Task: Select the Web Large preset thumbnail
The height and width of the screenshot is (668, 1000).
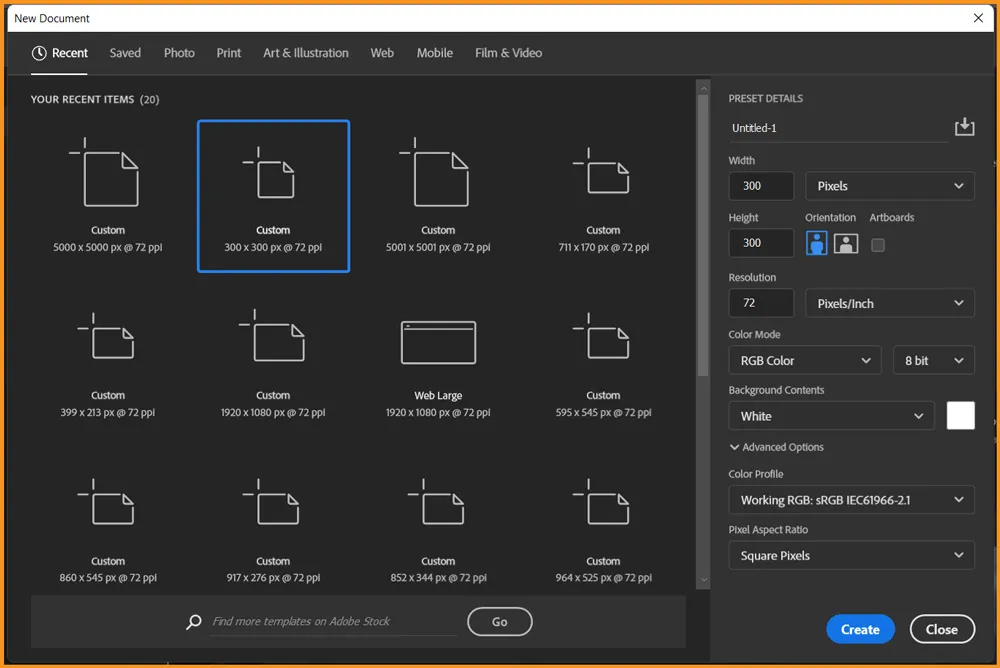Action: coord(438,342)
